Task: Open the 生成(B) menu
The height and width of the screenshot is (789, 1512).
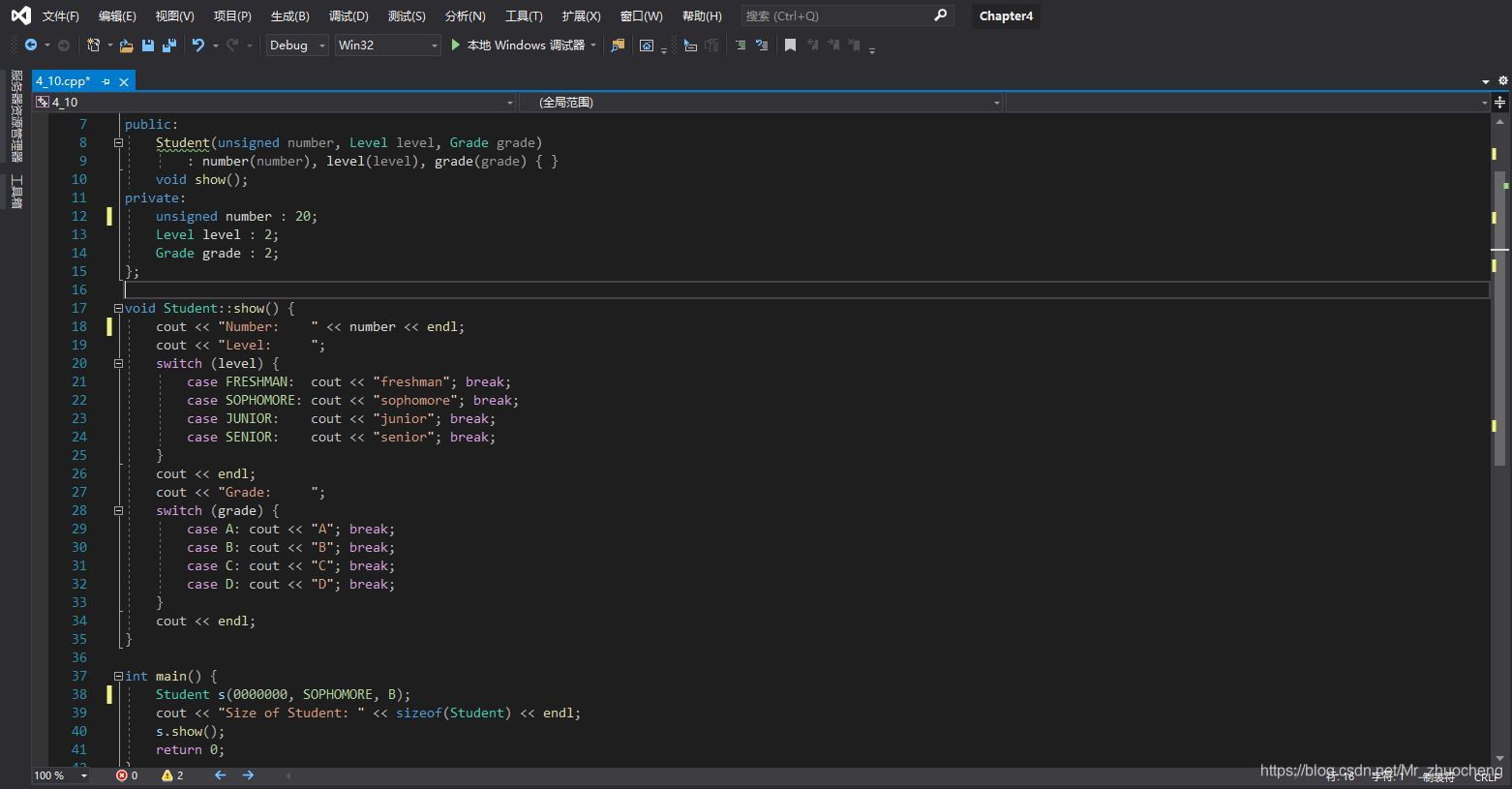Action: coord(289,15)
